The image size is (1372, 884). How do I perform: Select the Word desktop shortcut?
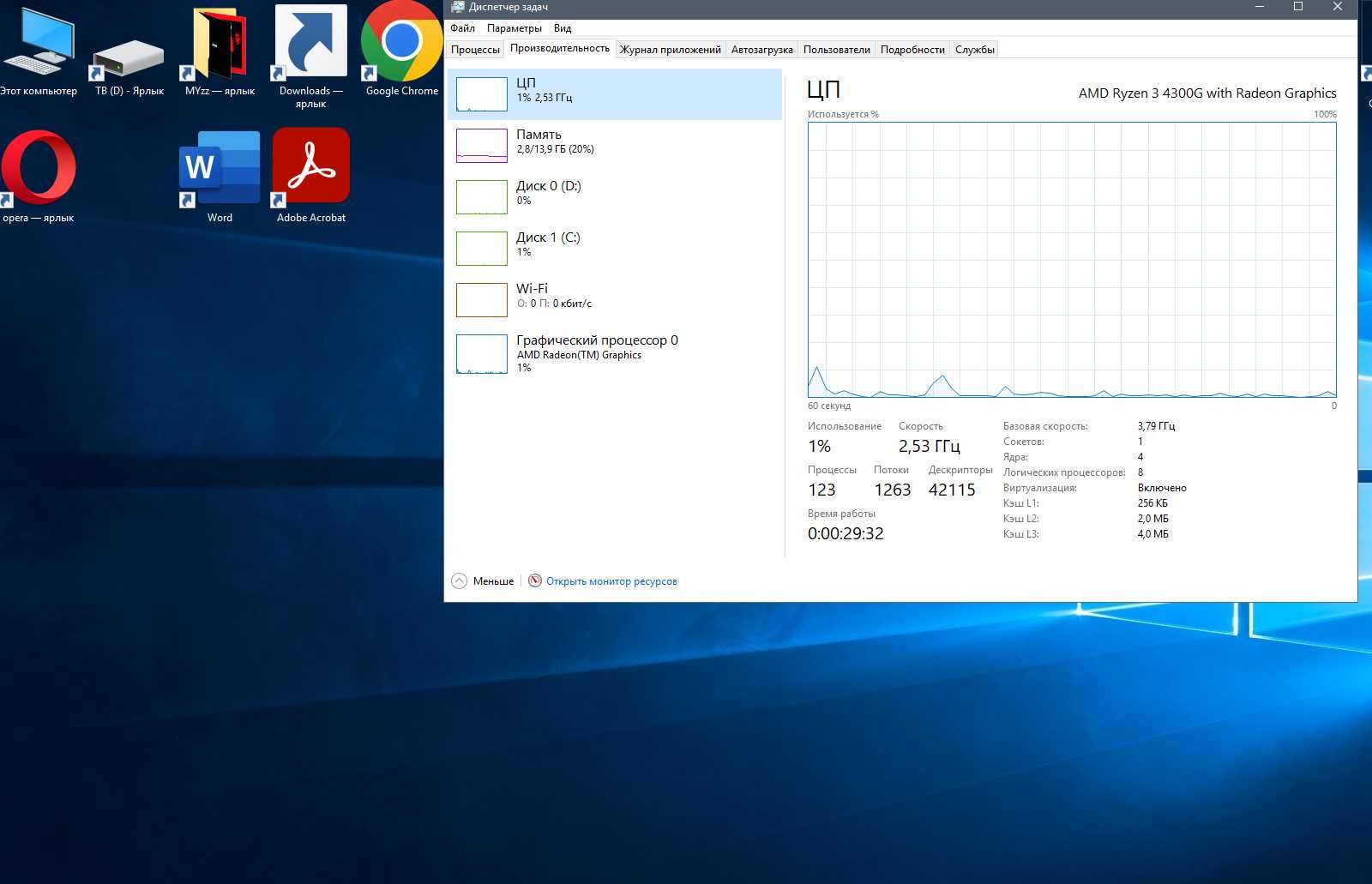[x=220, y=176]
